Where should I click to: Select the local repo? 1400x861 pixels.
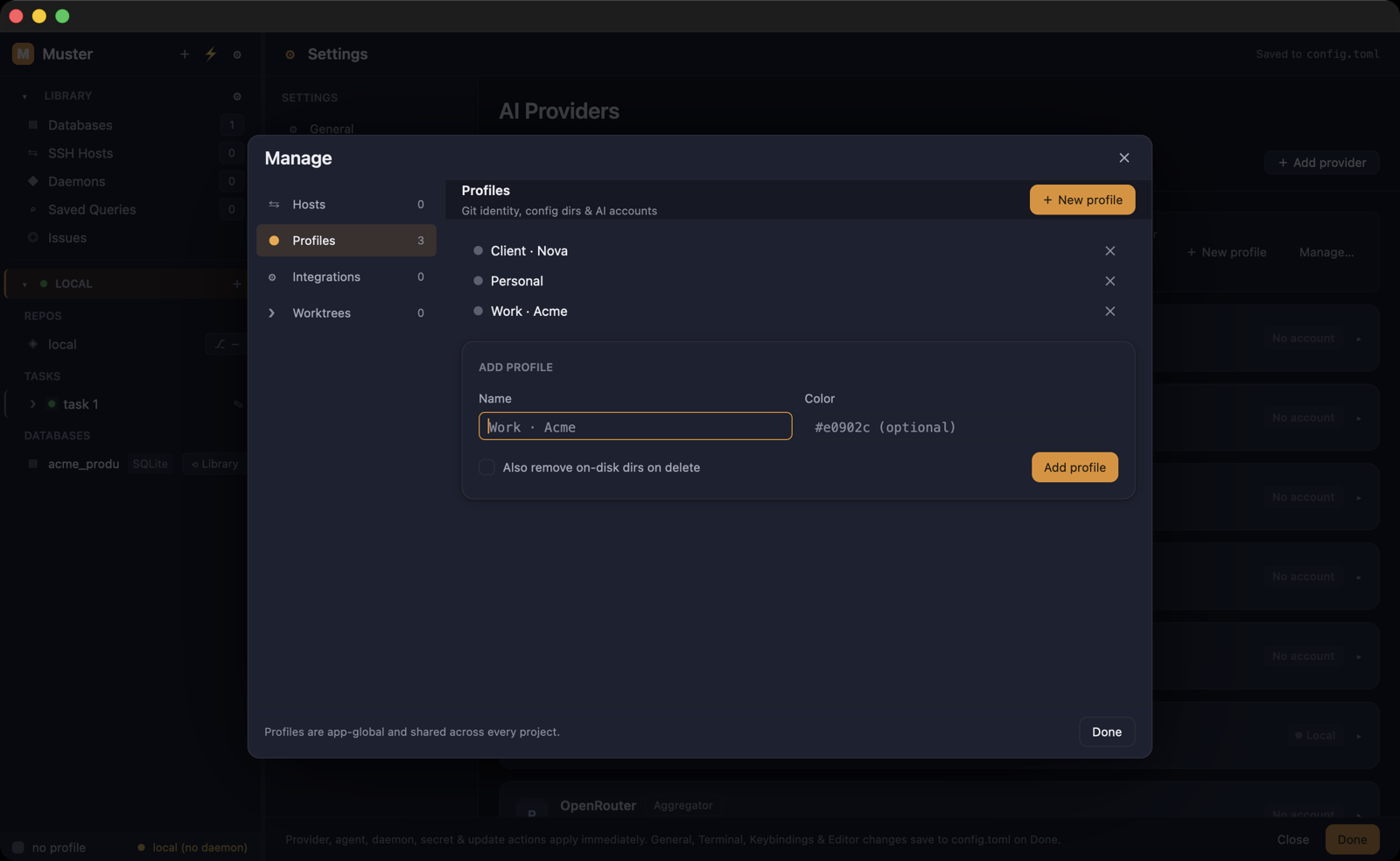click(62, 344)
